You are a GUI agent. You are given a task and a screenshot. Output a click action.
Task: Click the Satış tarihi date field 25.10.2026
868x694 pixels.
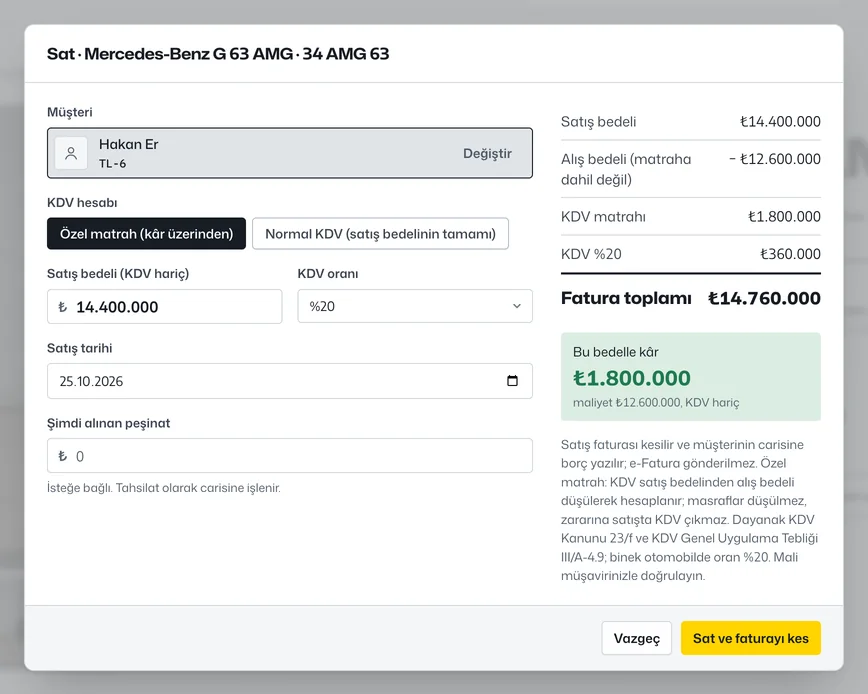pos(290,381)
